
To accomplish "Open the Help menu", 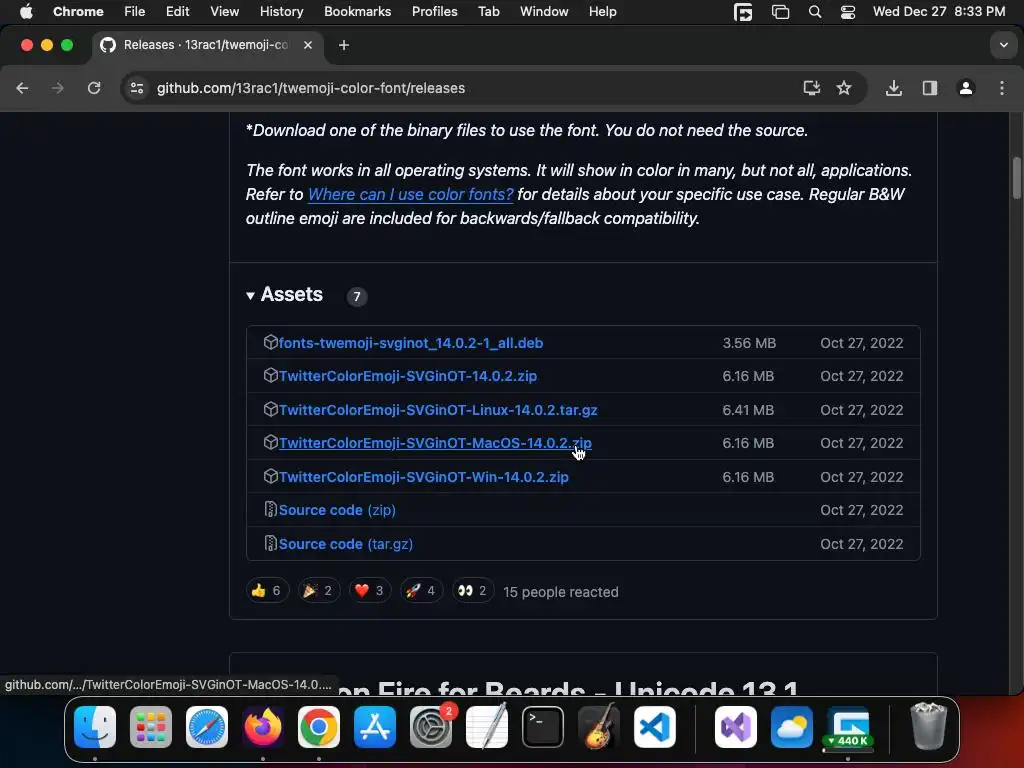I will pos(602,12).
